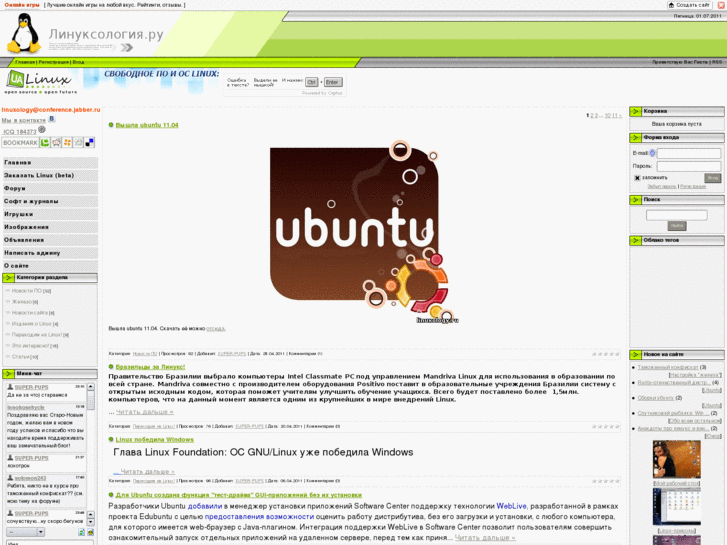The image size is (727, 545).
Task: Click the second bookmark icon after BOOKMARK
Action: tap(56, 142)
